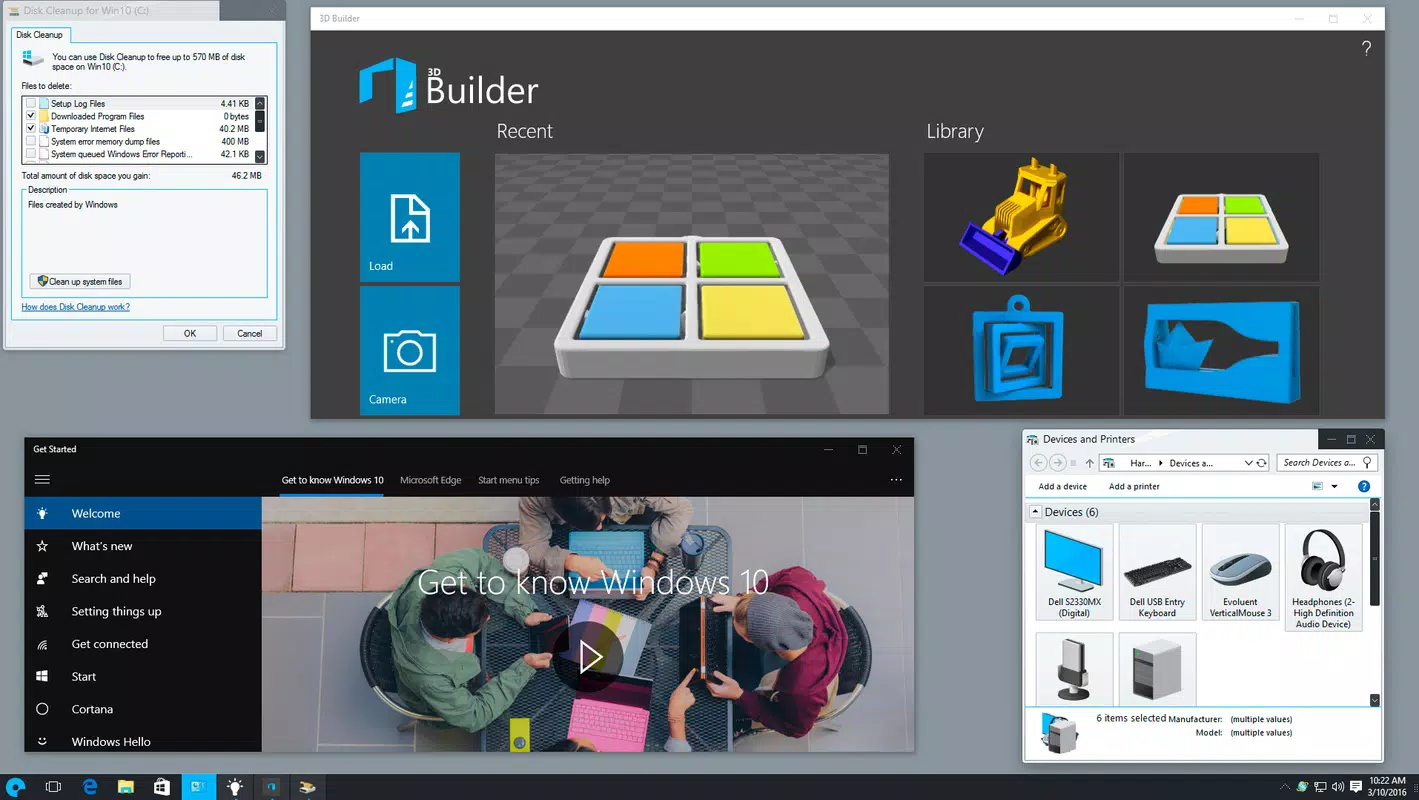Open File Explorer from the taskbar

[x=126, y=787]
